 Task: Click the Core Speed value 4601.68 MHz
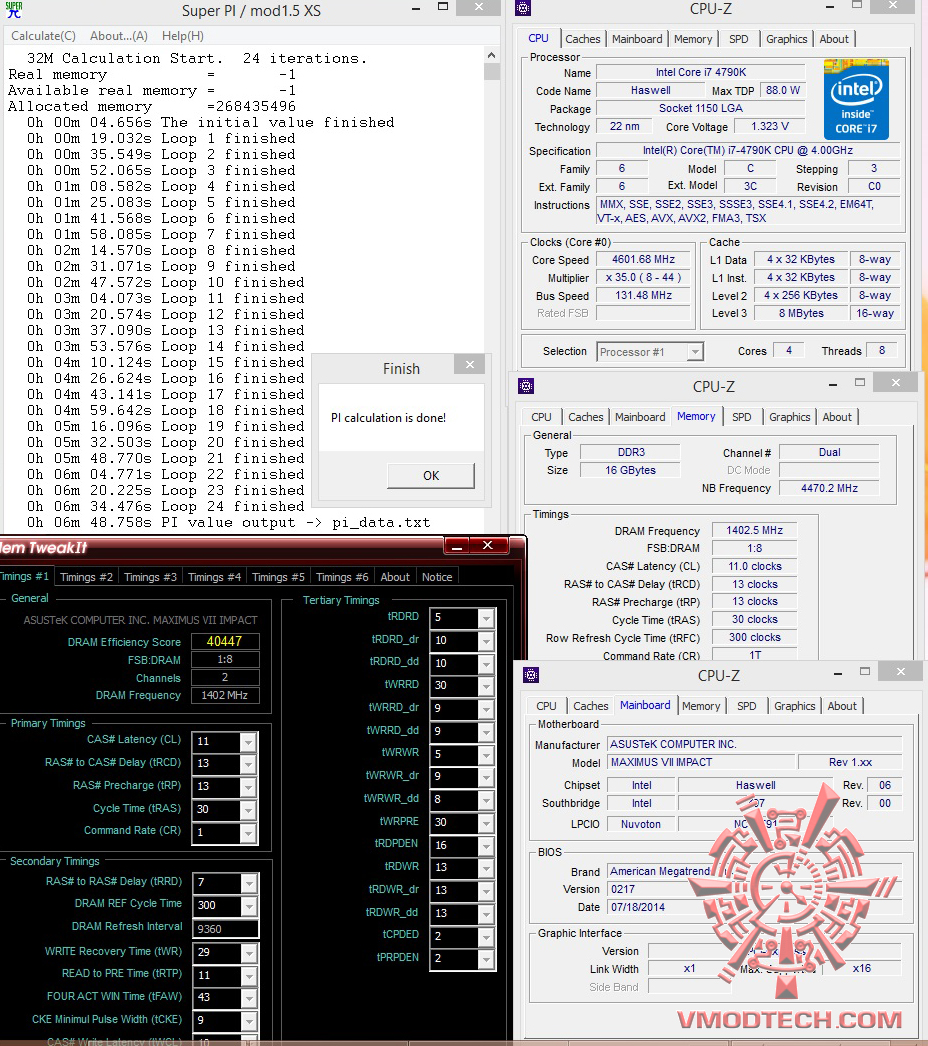pyautogui.click(x=643, y=259)
